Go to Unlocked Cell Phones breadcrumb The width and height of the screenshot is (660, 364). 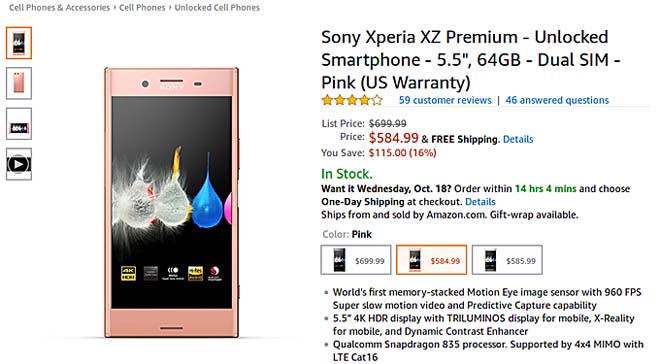217,8
